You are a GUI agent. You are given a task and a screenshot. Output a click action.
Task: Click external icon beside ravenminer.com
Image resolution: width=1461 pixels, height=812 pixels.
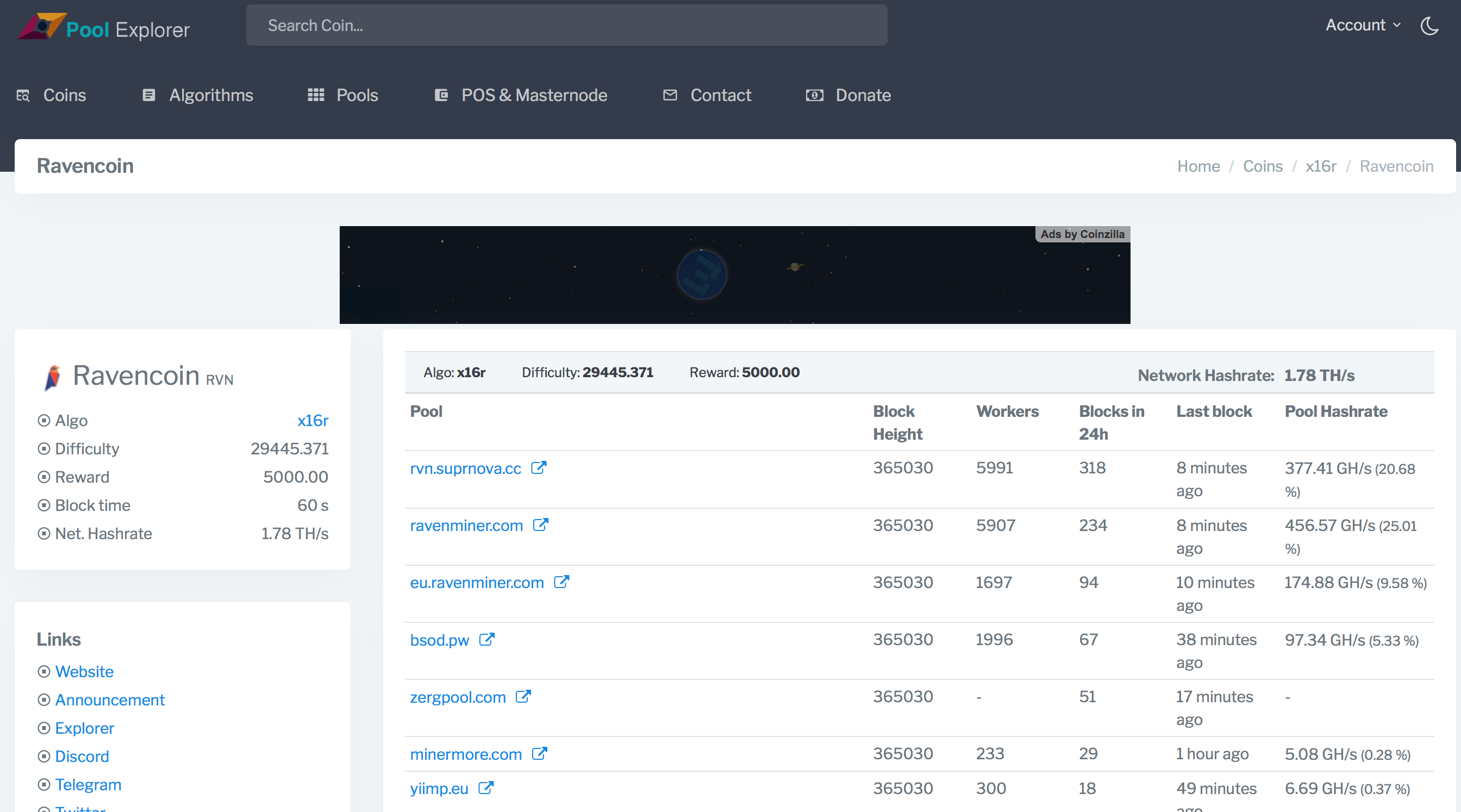(540, 525)
